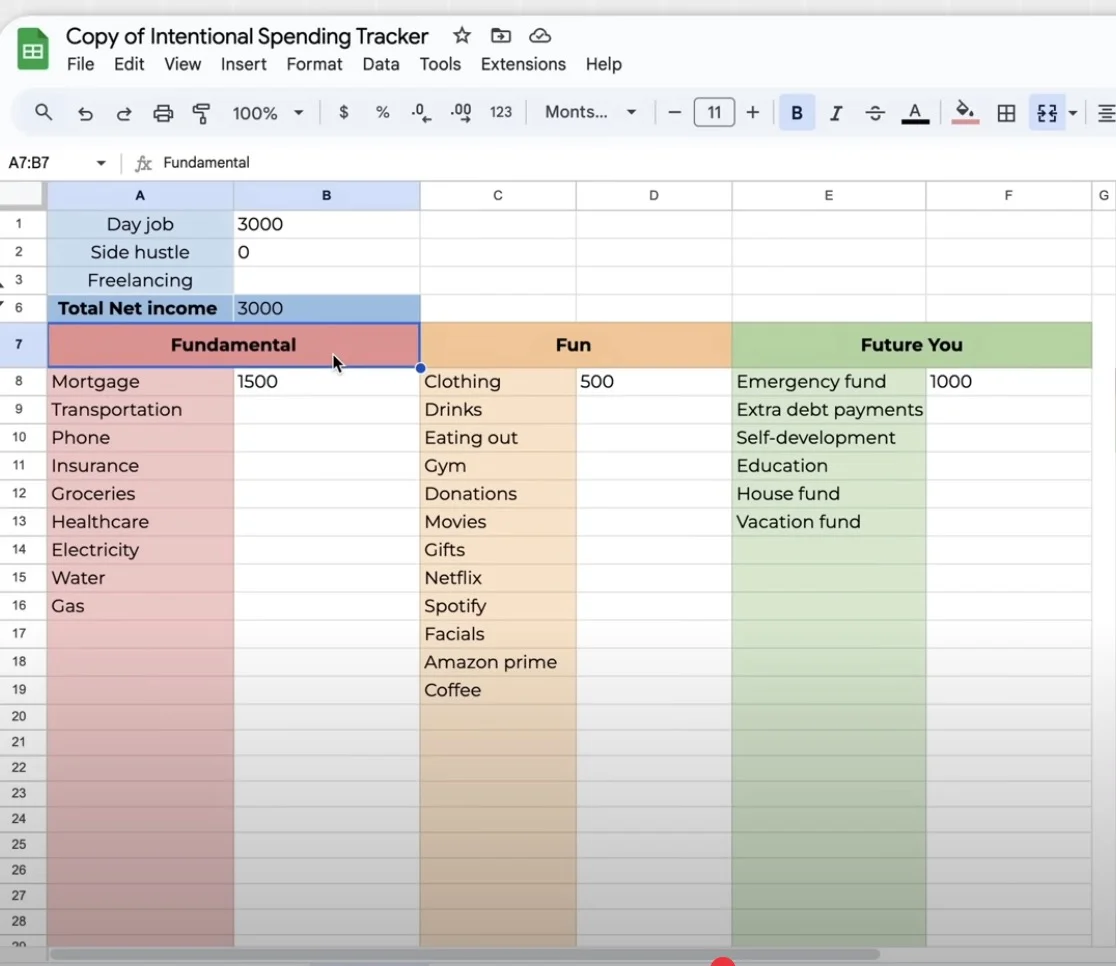Open the zoom 100% dropdown

point(268,112)
